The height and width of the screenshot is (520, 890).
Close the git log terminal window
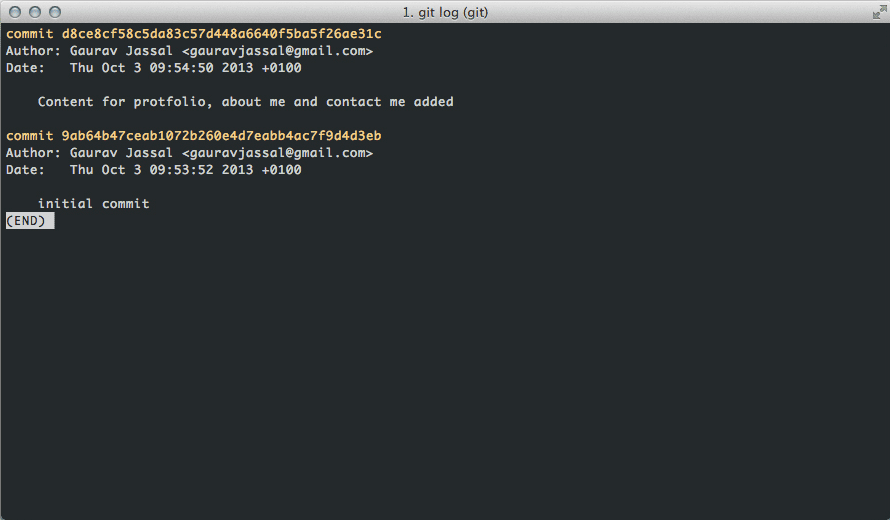coord(15,12)
